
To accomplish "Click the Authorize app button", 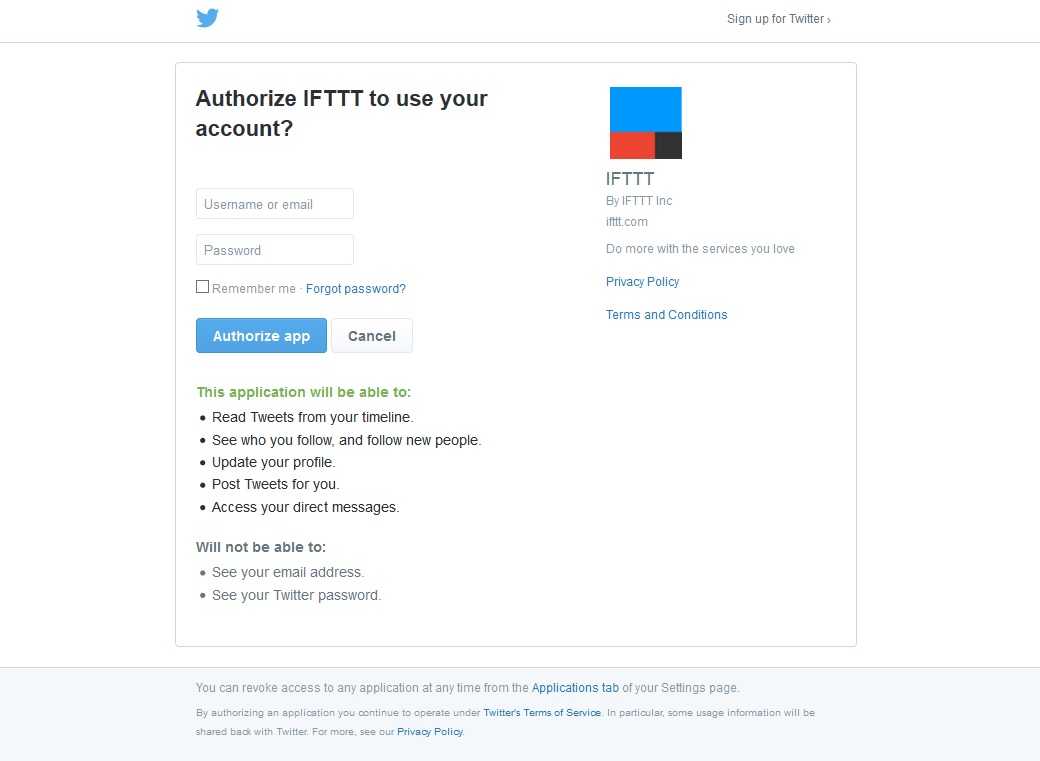I will click(261, 336).
